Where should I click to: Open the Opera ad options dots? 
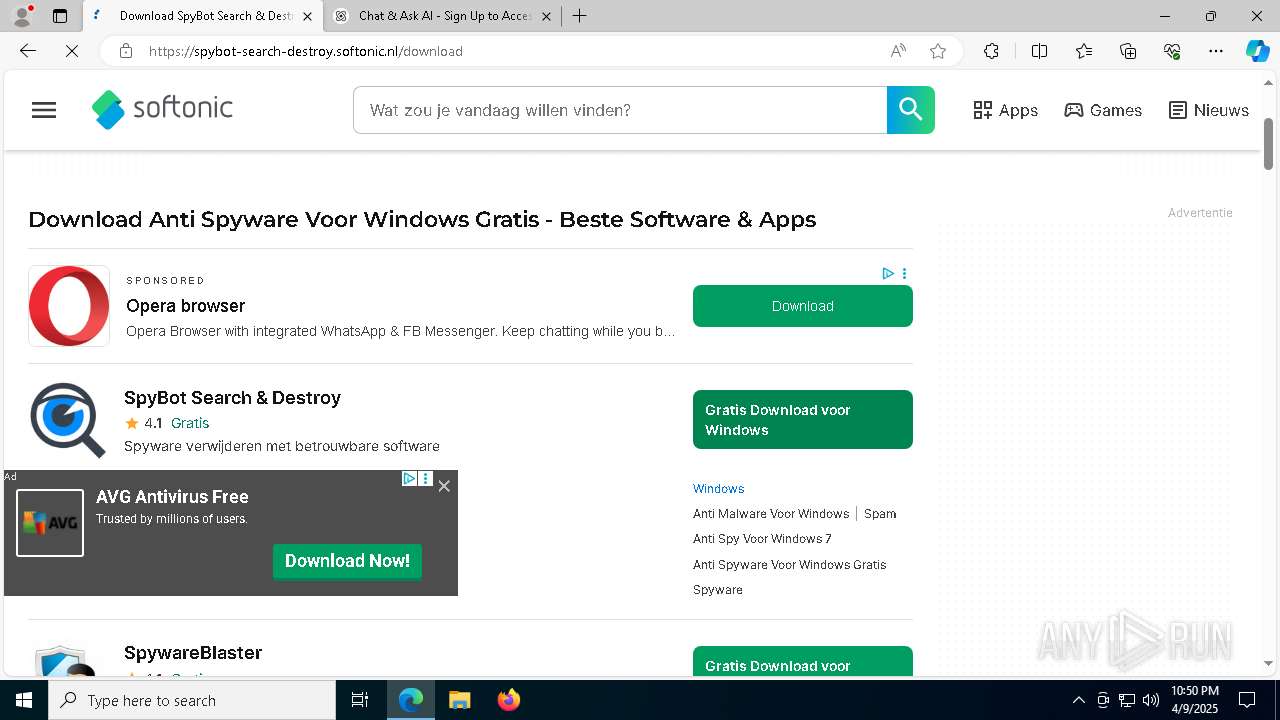[904, 273]
